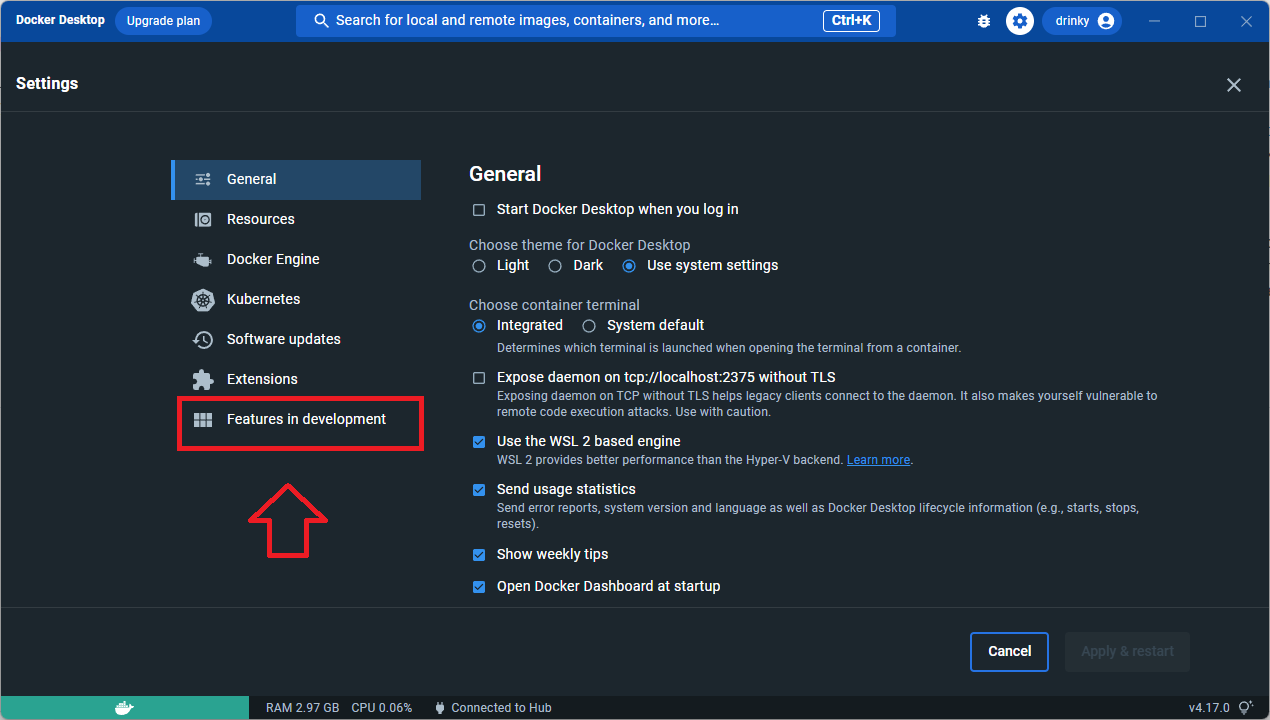
Task: Choose the Integrated container terminal
Action: coord(479,326)
